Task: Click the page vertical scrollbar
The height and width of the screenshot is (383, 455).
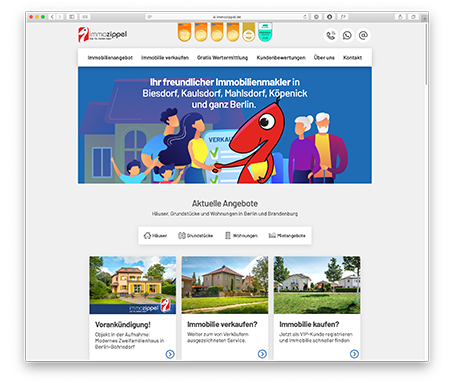Action: coord(426,53)
